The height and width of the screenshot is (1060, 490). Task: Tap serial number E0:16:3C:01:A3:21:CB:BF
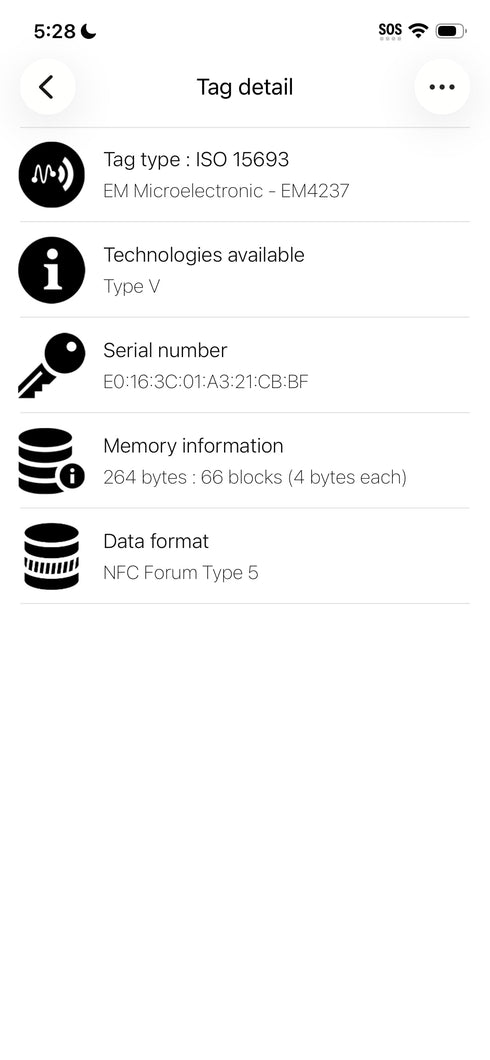point(205,382)
